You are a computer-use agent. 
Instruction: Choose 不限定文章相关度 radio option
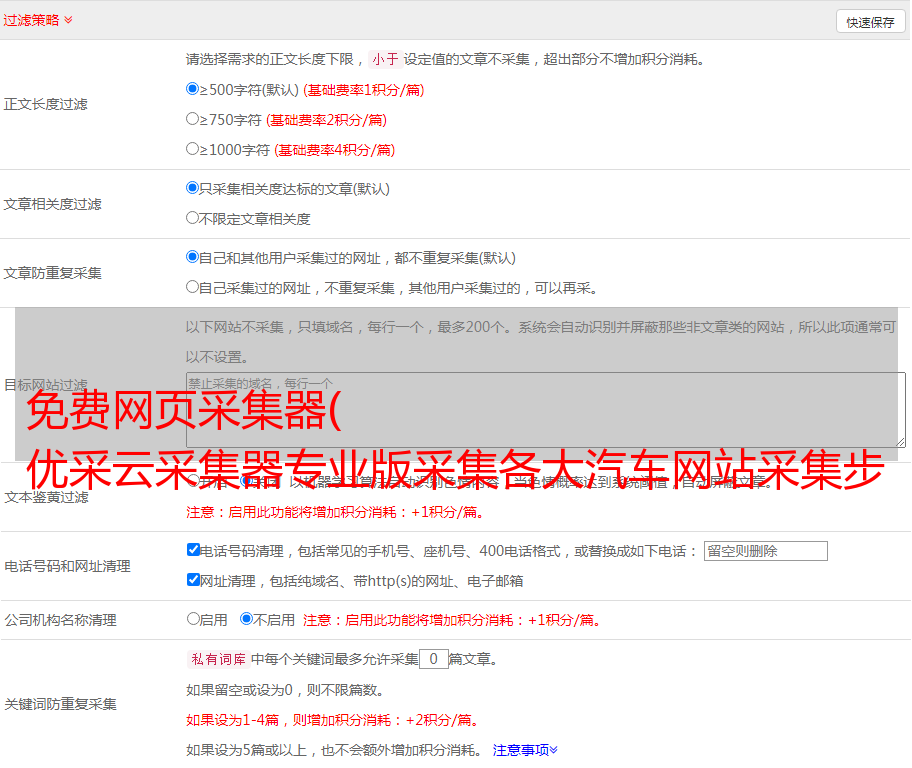coord(193,218)
